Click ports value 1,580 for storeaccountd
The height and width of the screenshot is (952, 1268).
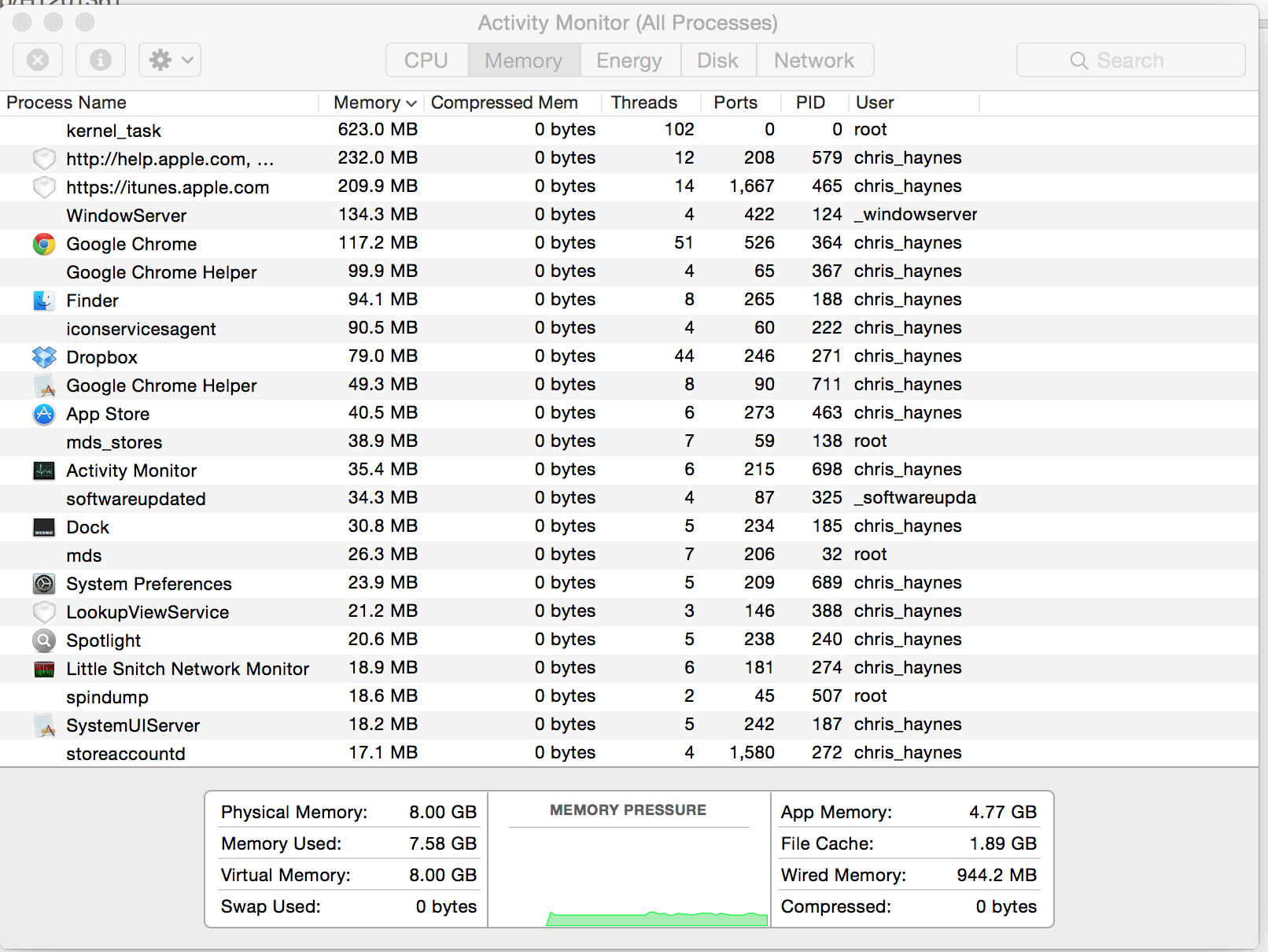(752, 752)
